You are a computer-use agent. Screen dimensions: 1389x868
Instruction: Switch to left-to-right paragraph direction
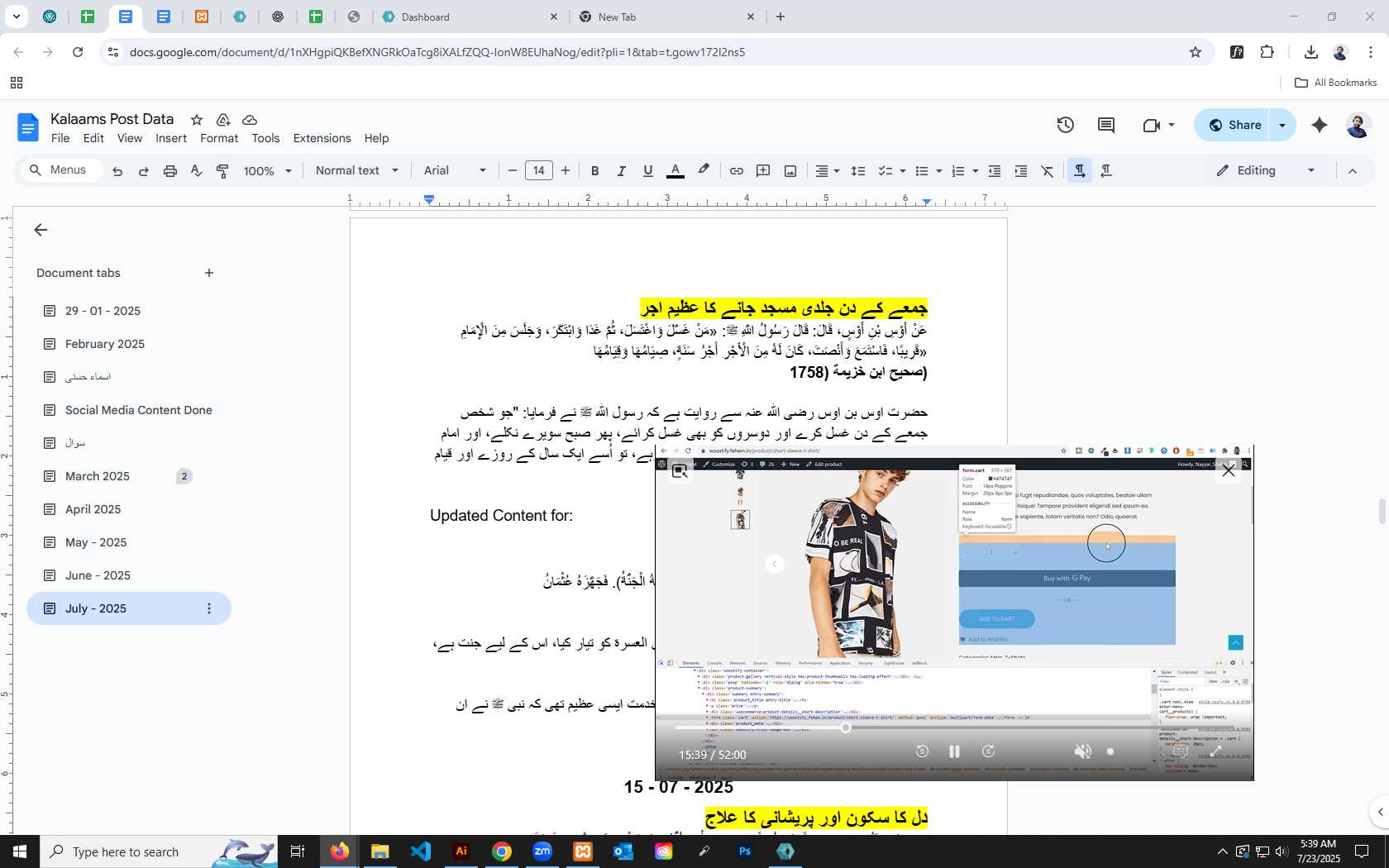[x=1079, y=171]
